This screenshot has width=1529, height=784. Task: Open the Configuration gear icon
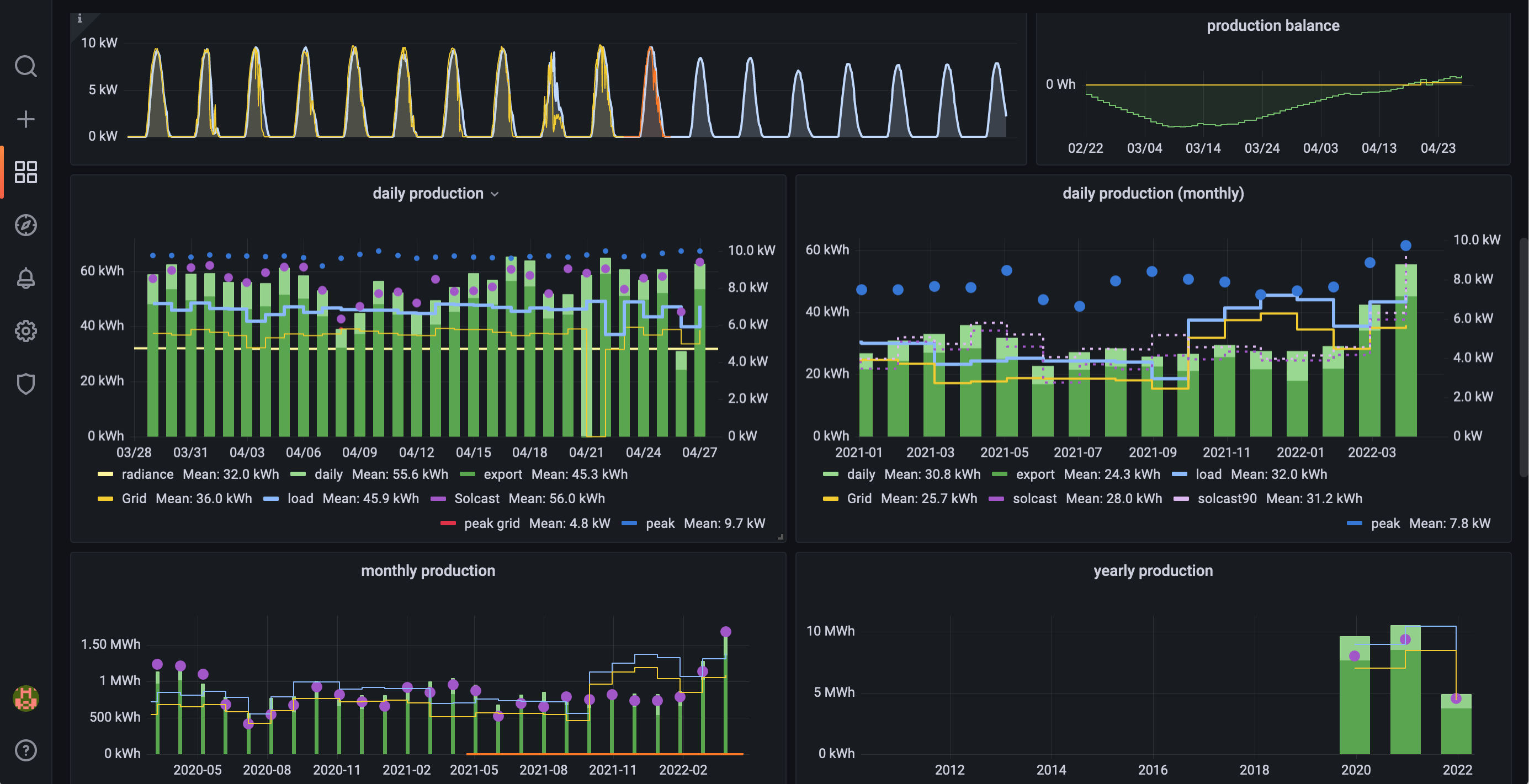click(25, 330)
